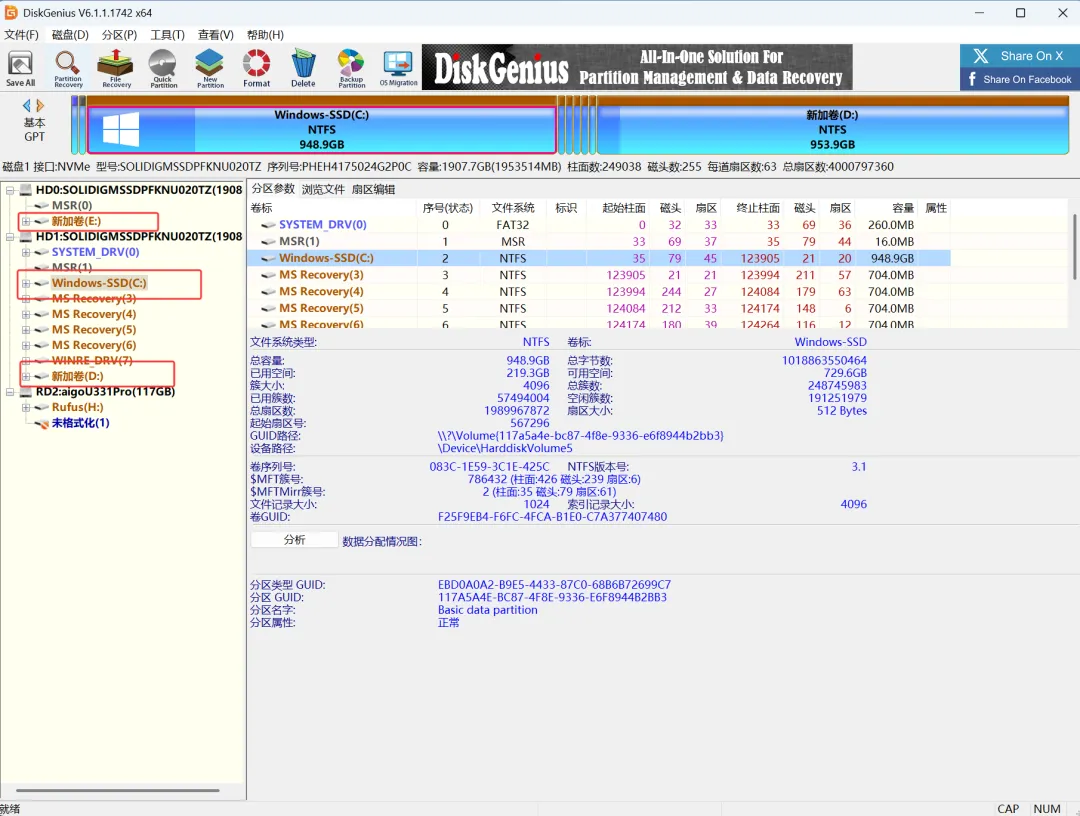
Task: Open the 分区(P) menu
Action: [119, 34]
